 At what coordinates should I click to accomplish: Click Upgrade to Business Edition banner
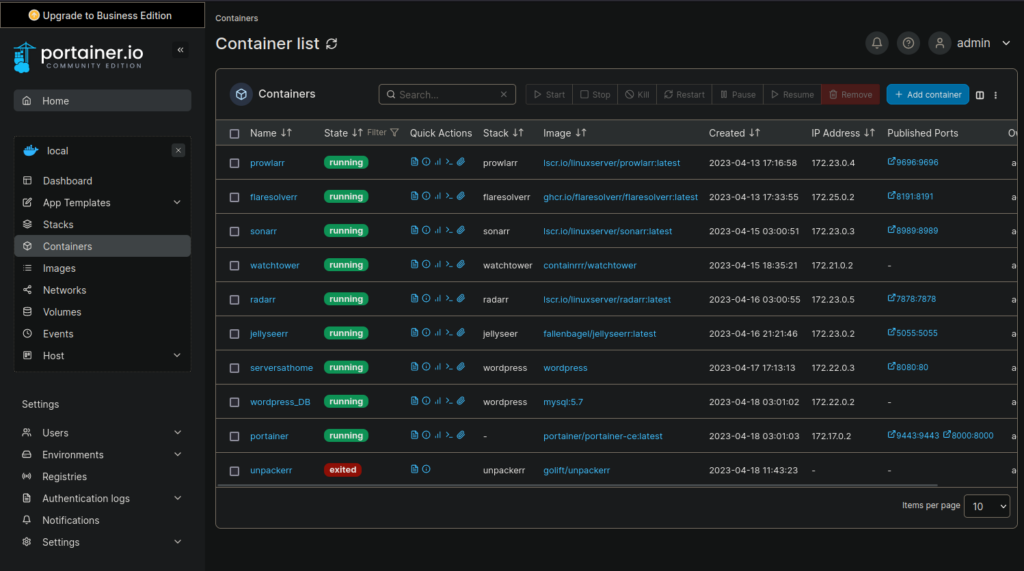tap(103, 15)
